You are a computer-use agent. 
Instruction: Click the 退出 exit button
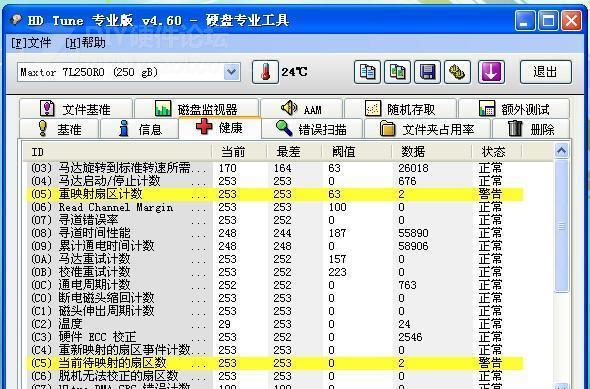[x=546, y=72]
